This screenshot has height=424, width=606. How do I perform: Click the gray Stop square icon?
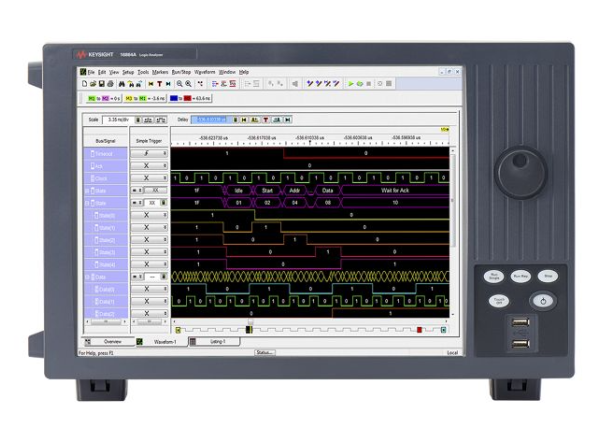(369, 83)
